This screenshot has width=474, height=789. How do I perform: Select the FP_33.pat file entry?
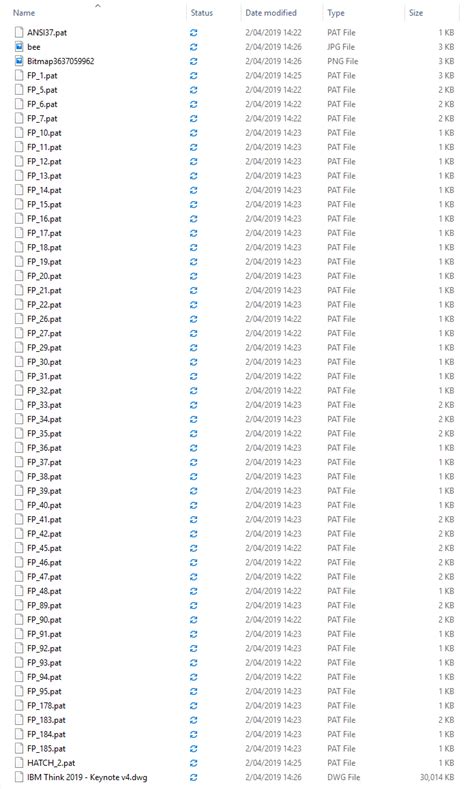[44, 405]
